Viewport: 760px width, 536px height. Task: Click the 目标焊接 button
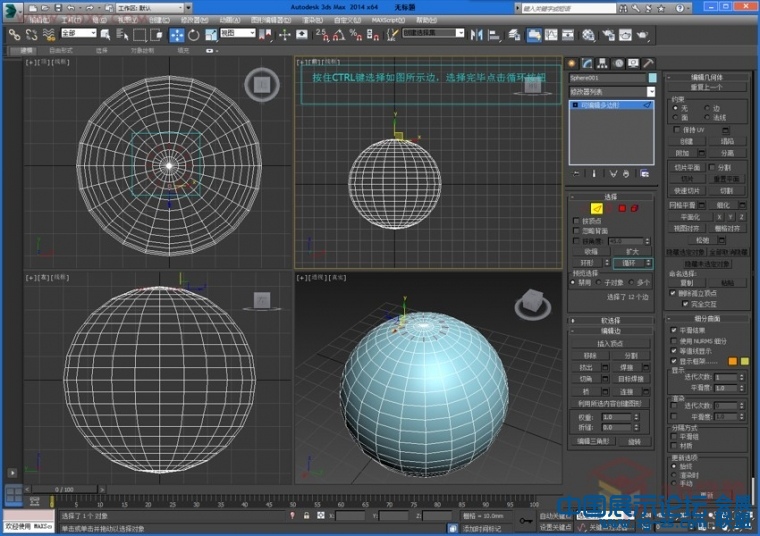(x=631, y=379)
